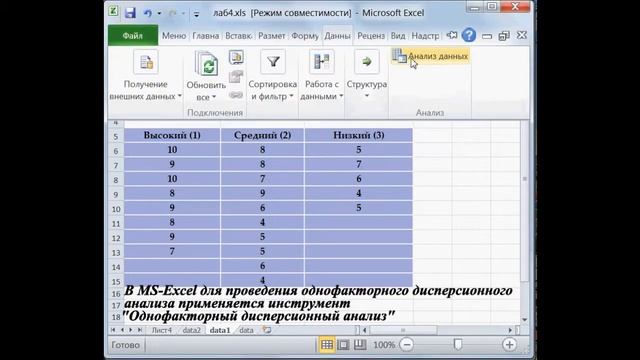Screen dimensions: 640x360
Task: Click Низкий cell with value 4 in row 9
Action: click(359, 193)
